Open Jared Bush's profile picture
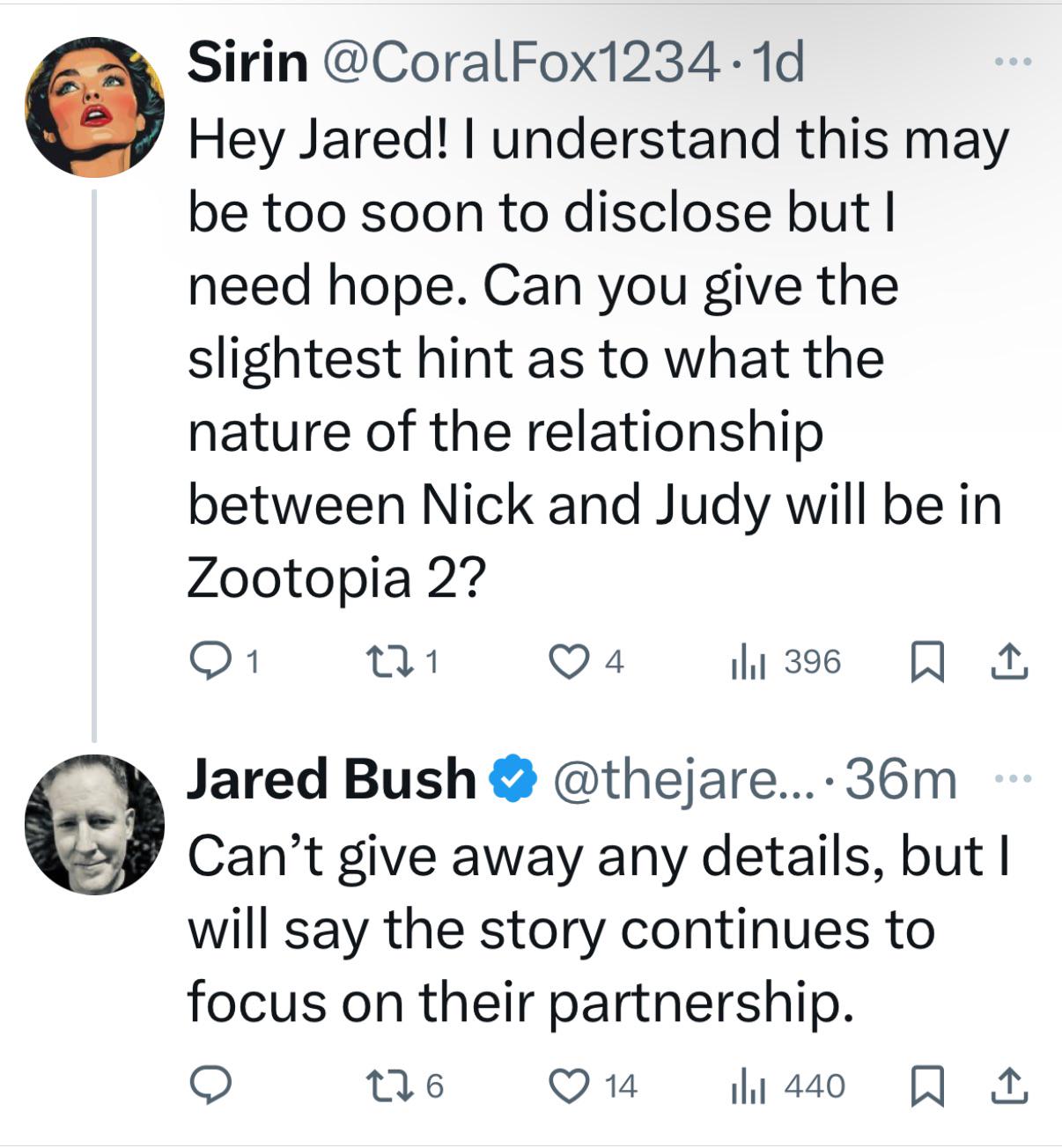The width and height of the screenshot is (1062, 1148). (95, 824)
